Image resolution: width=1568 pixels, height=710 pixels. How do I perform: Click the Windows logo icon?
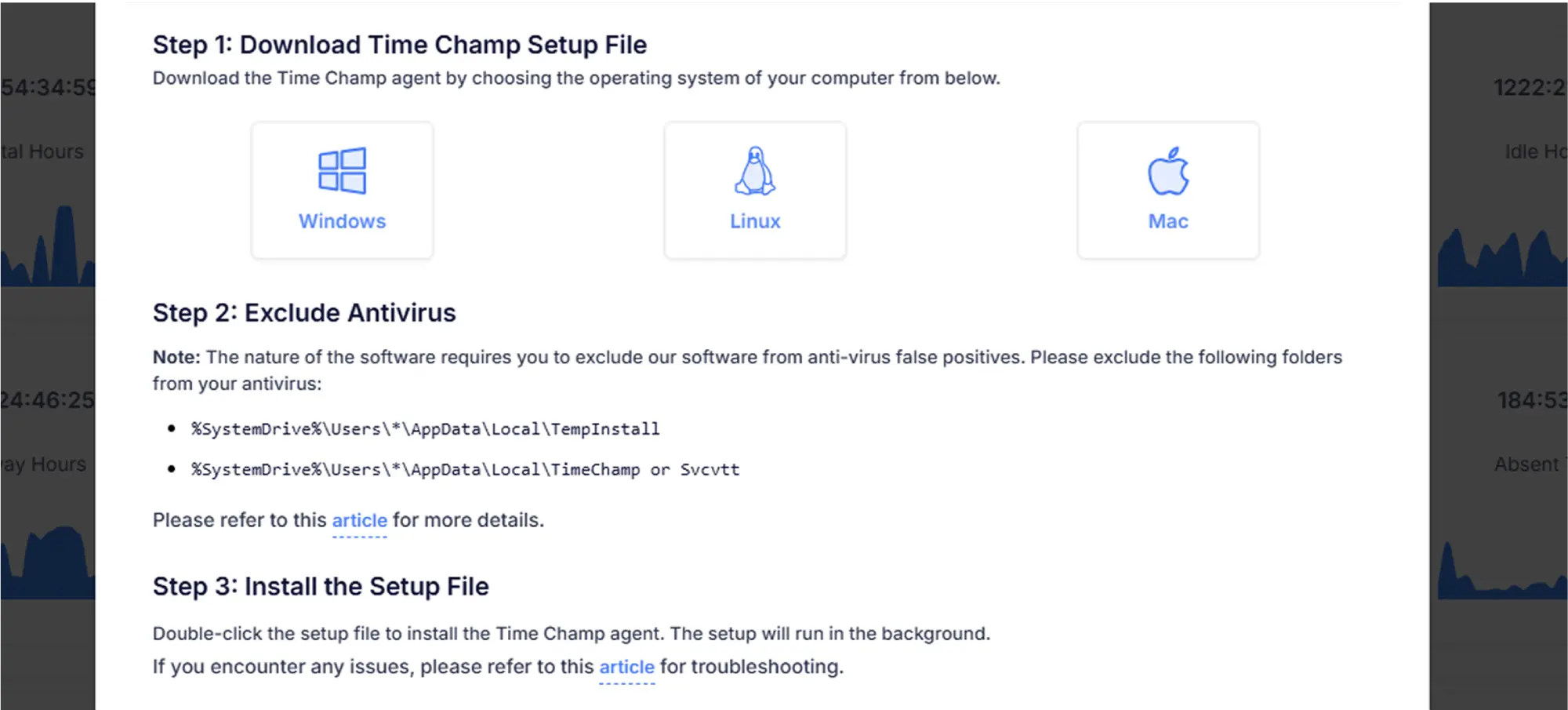point(342,170)
